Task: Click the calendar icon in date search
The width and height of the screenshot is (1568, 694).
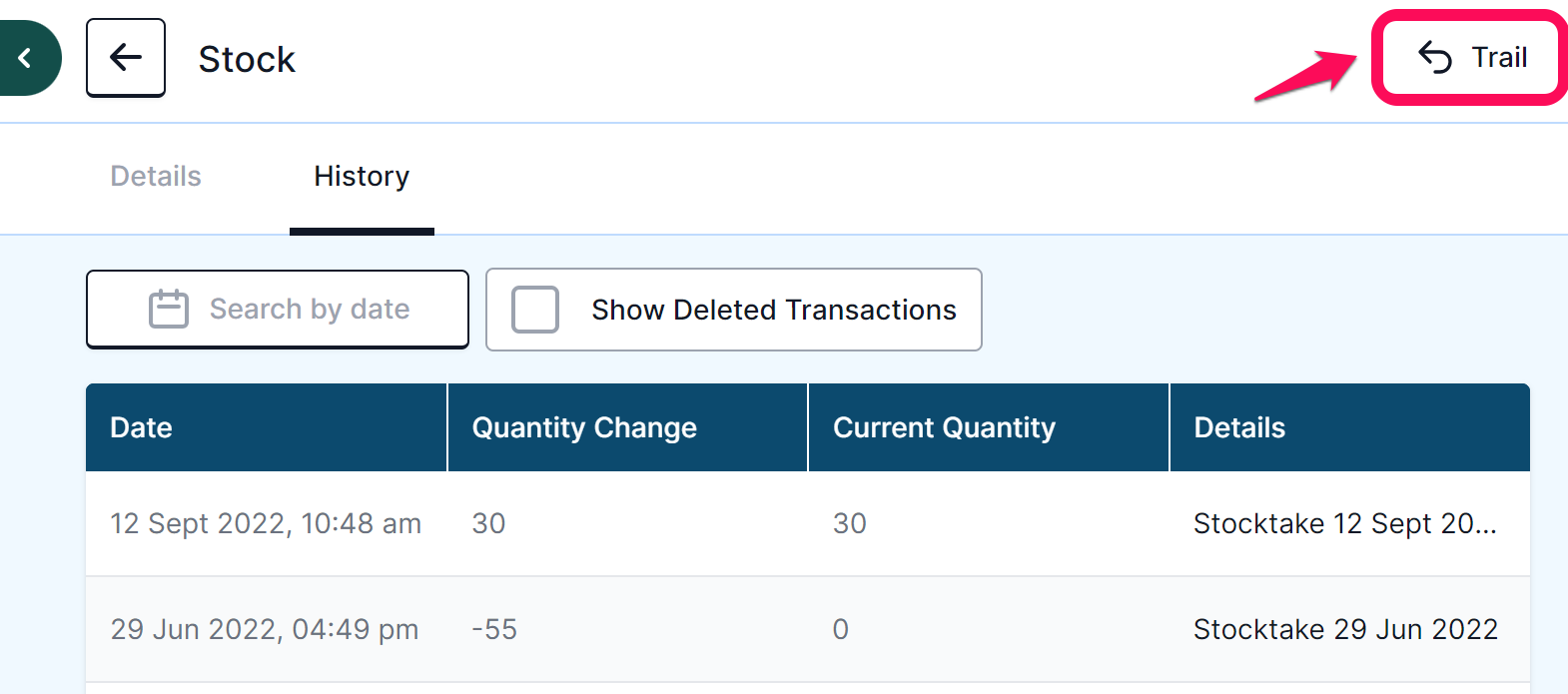Action: pos(169,309)
